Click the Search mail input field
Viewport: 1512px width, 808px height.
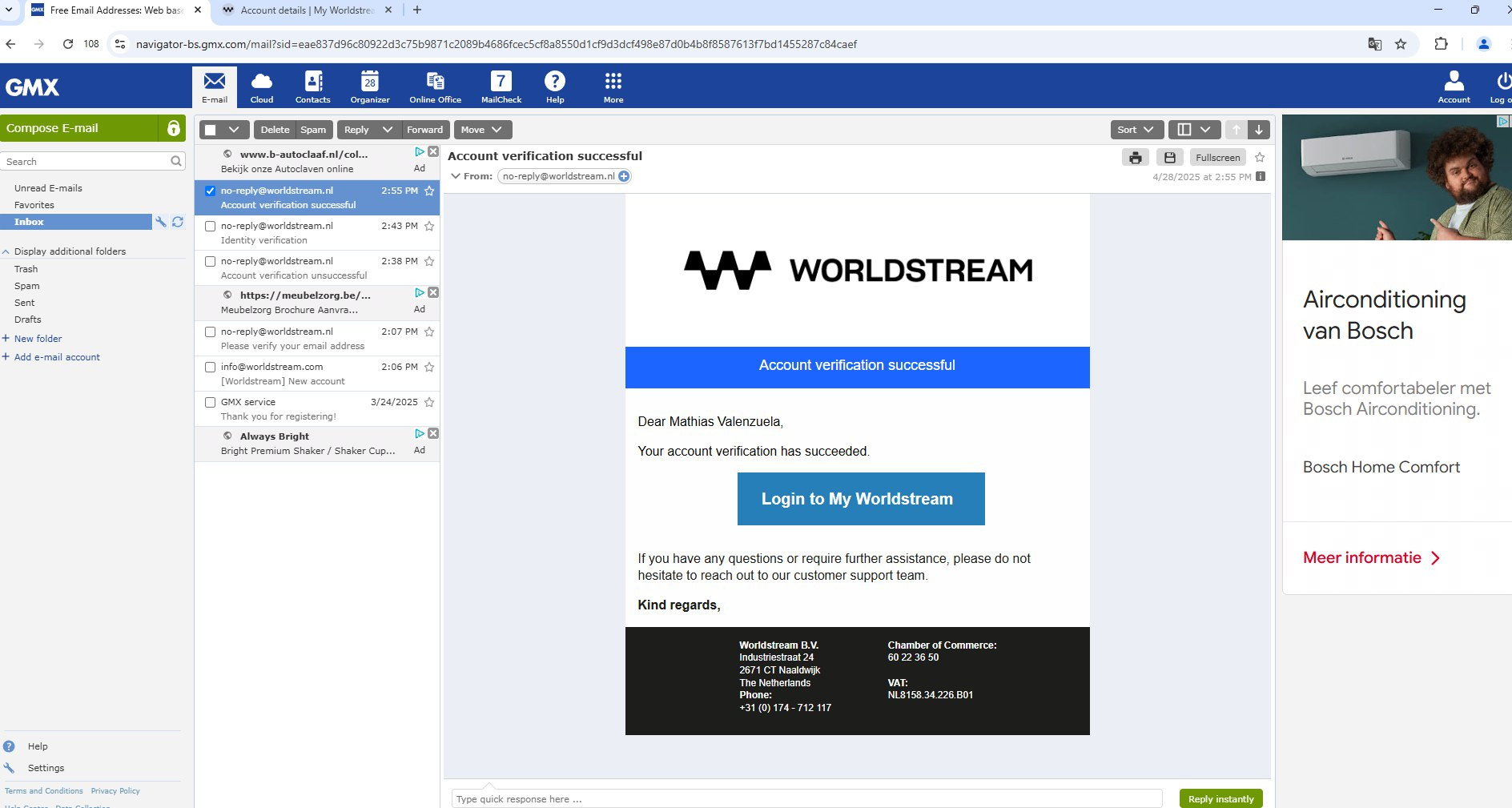pos(86,162)
